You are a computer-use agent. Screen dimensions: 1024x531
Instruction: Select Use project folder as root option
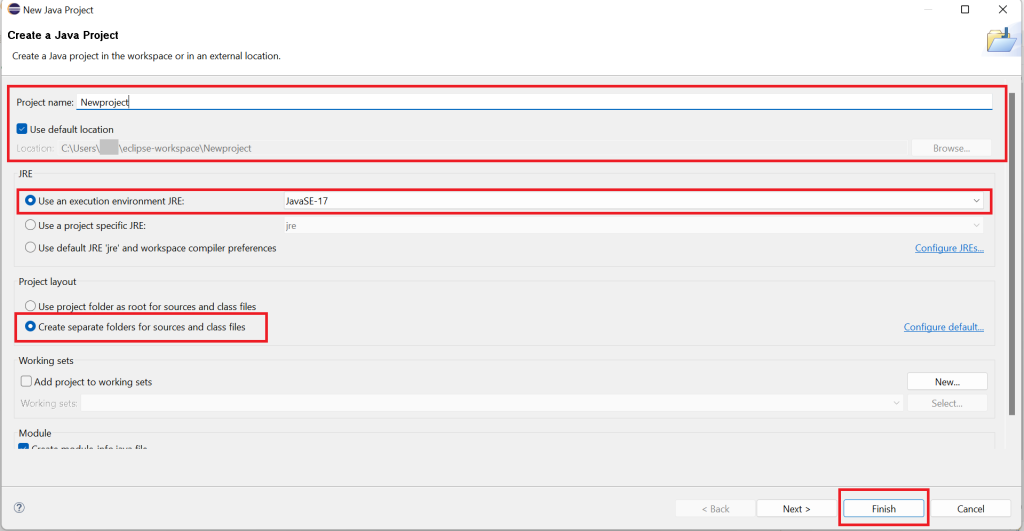pos(31,306)
